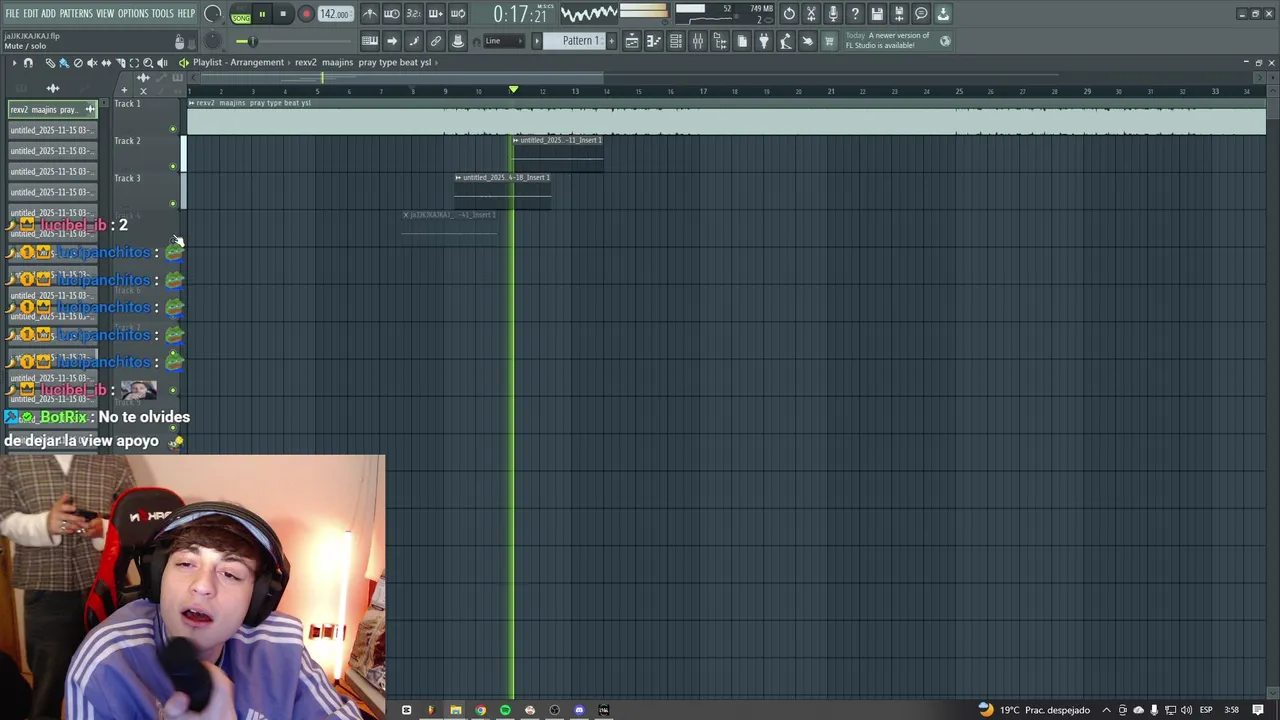Open Chrome from the taskbar
This screenshot has width=1280, height=720.
(x=480, y=710)
